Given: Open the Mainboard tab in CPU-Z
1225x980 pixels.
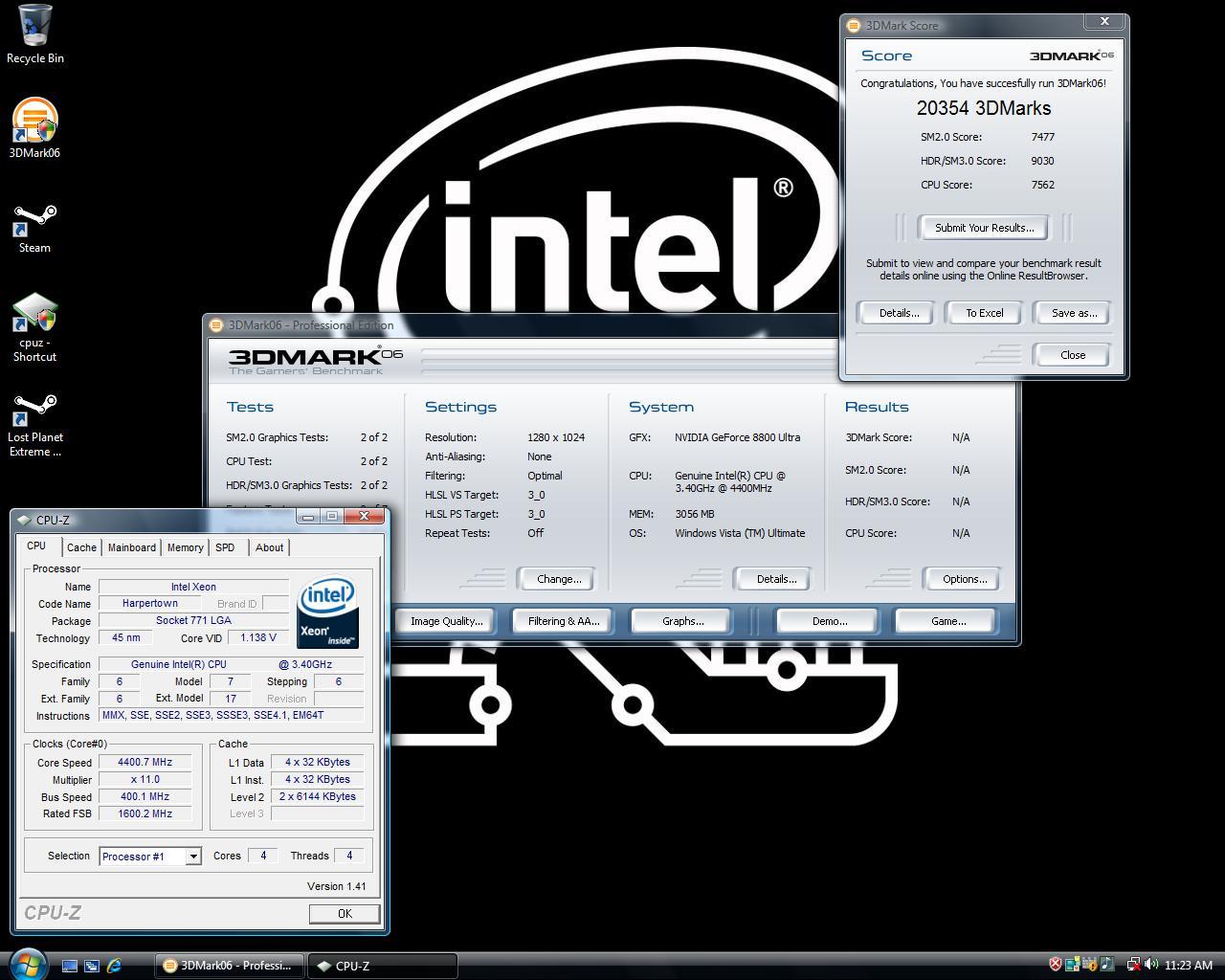Looking at the screenshot, I should (x=131, y=547).
